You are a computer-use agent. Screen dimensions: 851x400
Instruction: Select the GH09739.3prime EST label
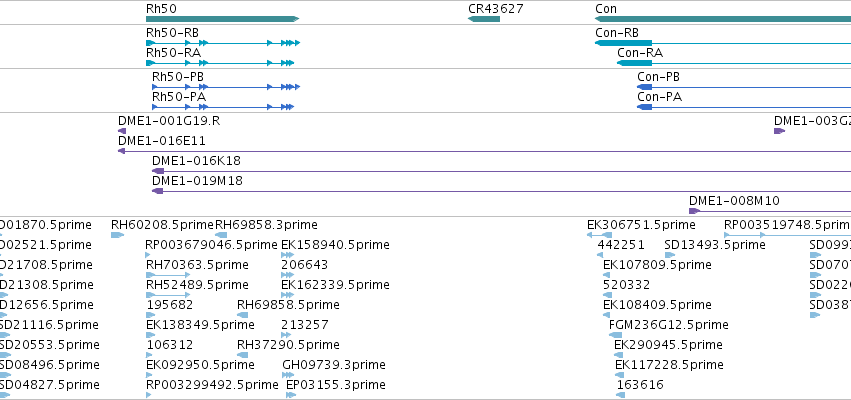[334, 365]
